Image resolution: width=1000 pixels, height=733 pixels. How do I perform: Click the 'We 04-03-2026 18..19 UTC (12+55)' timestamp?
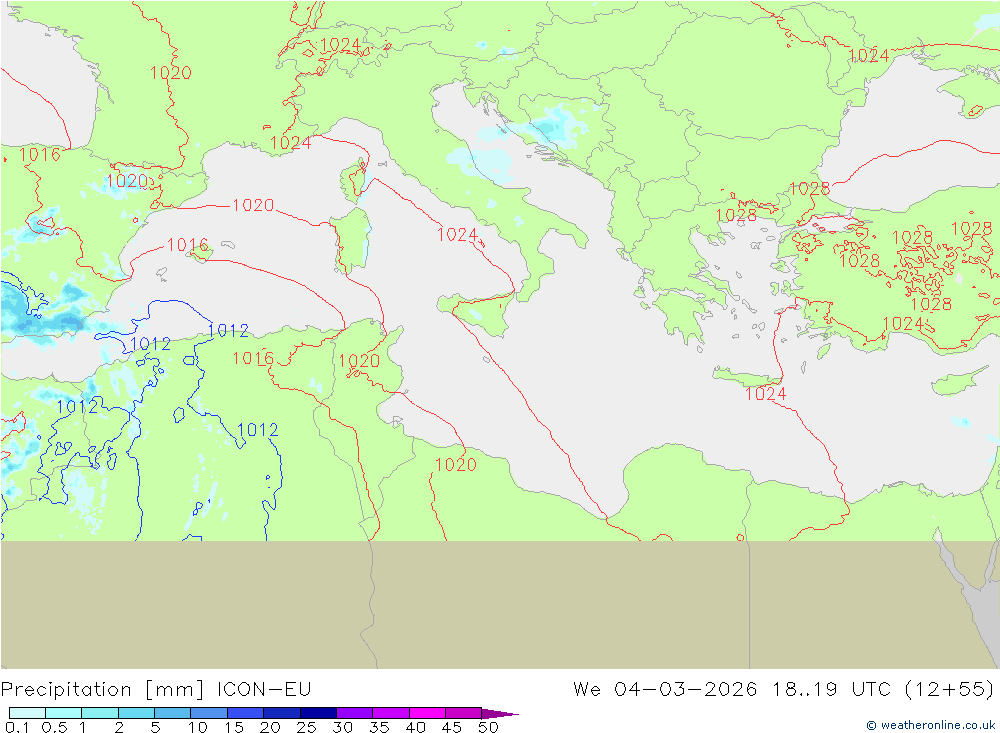(784, 690)
